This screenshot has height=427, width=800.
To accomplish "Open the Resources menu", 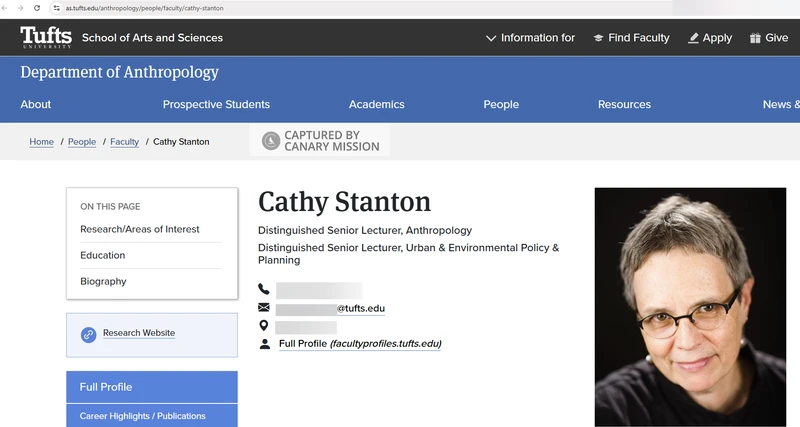I will (x=624, y=104).
